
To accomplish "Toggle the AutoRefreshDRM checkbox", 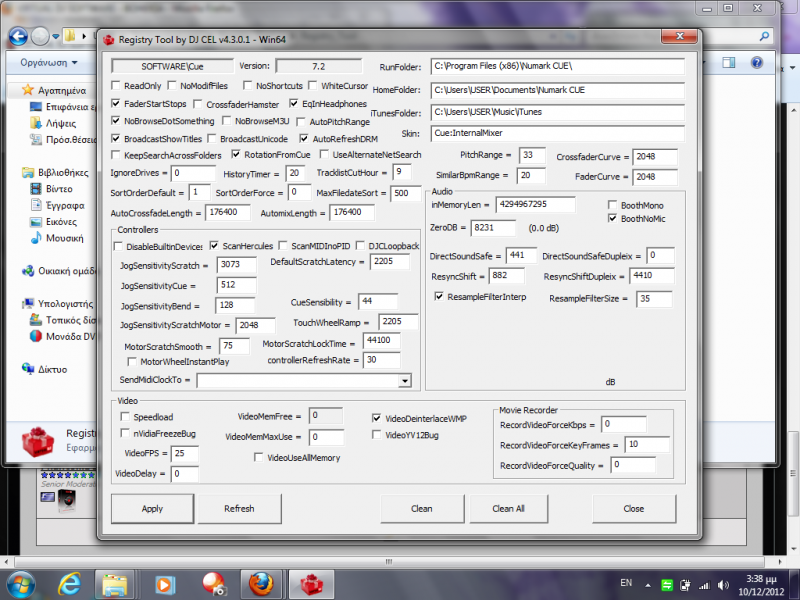I will [304, 138].
